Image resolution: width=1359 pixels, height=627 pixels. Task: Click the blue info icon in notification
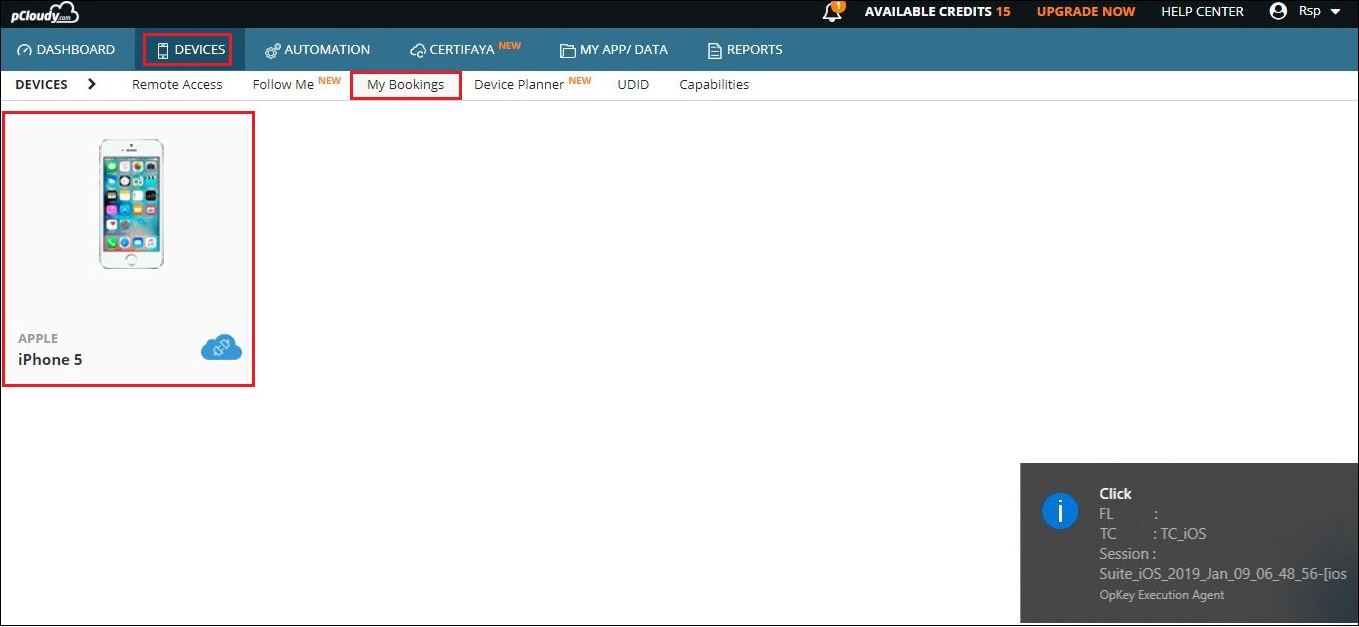point(1059,512)
